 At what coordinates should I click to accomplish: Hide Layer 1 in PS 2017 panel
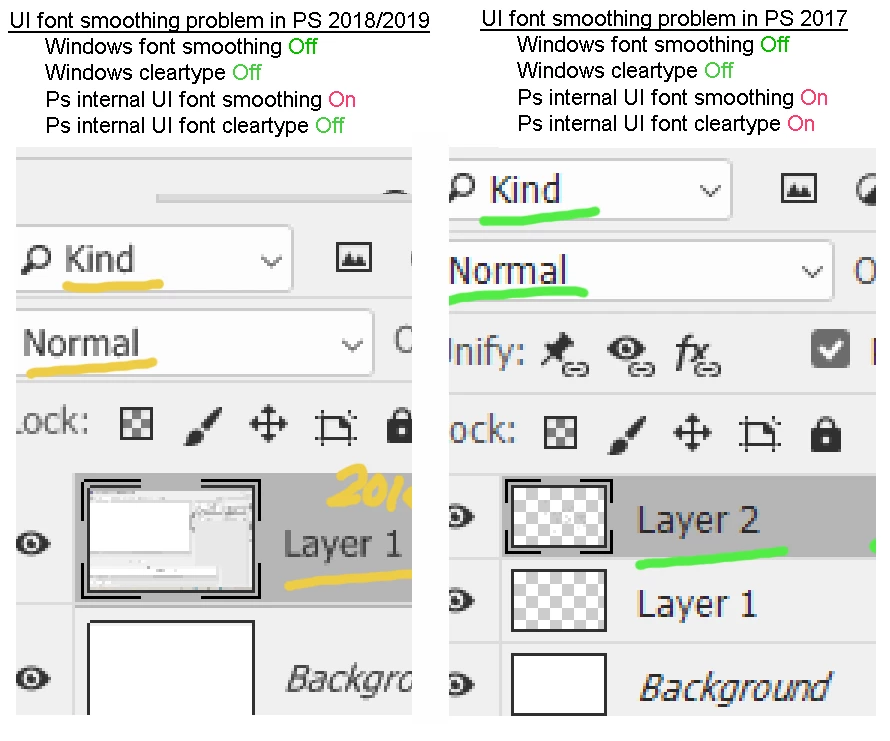tap(462, 601)
